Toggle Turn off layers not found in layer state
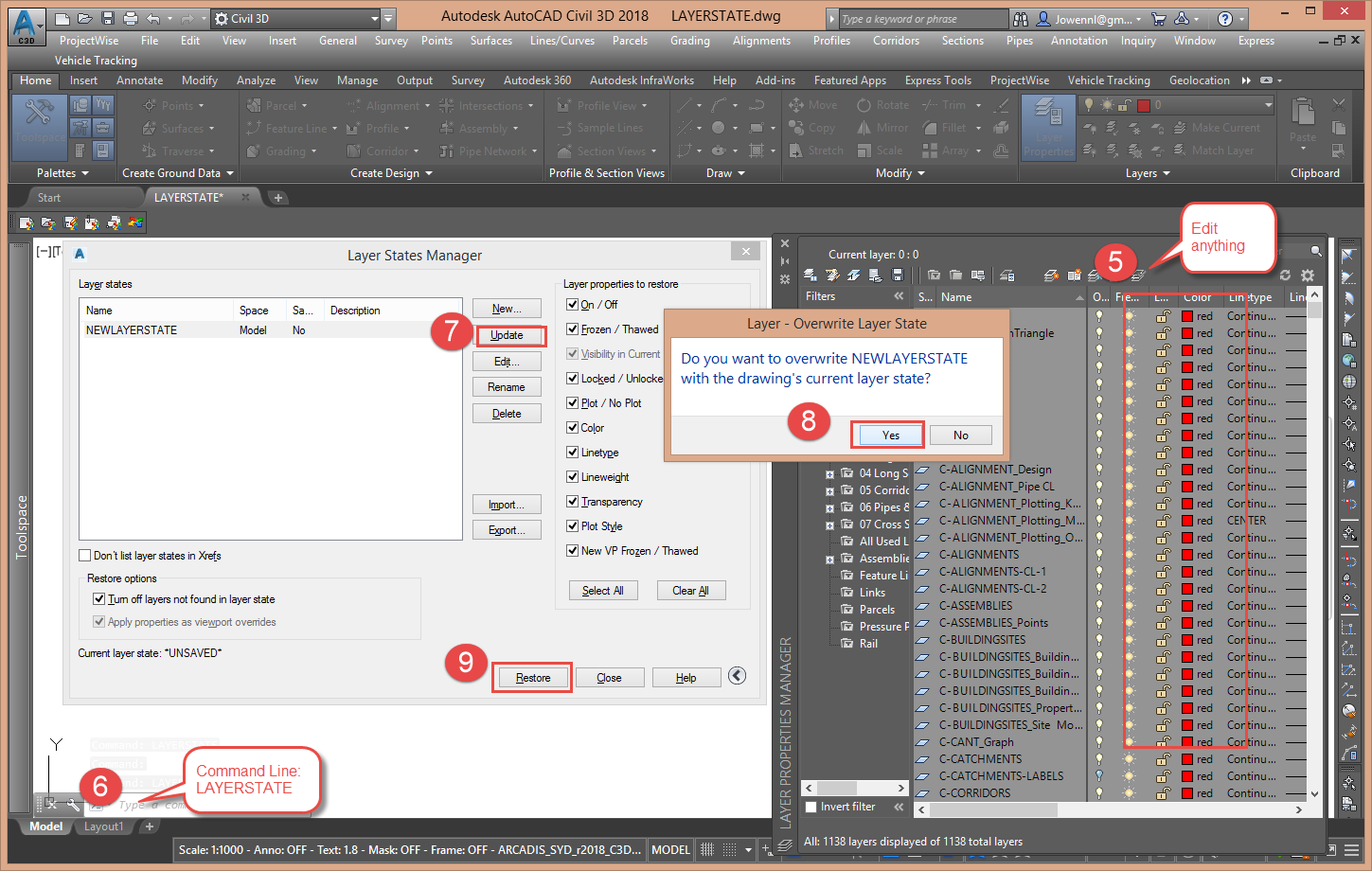Image resolution: width=1372 pixels, height=871 pixels. (98, 598)
